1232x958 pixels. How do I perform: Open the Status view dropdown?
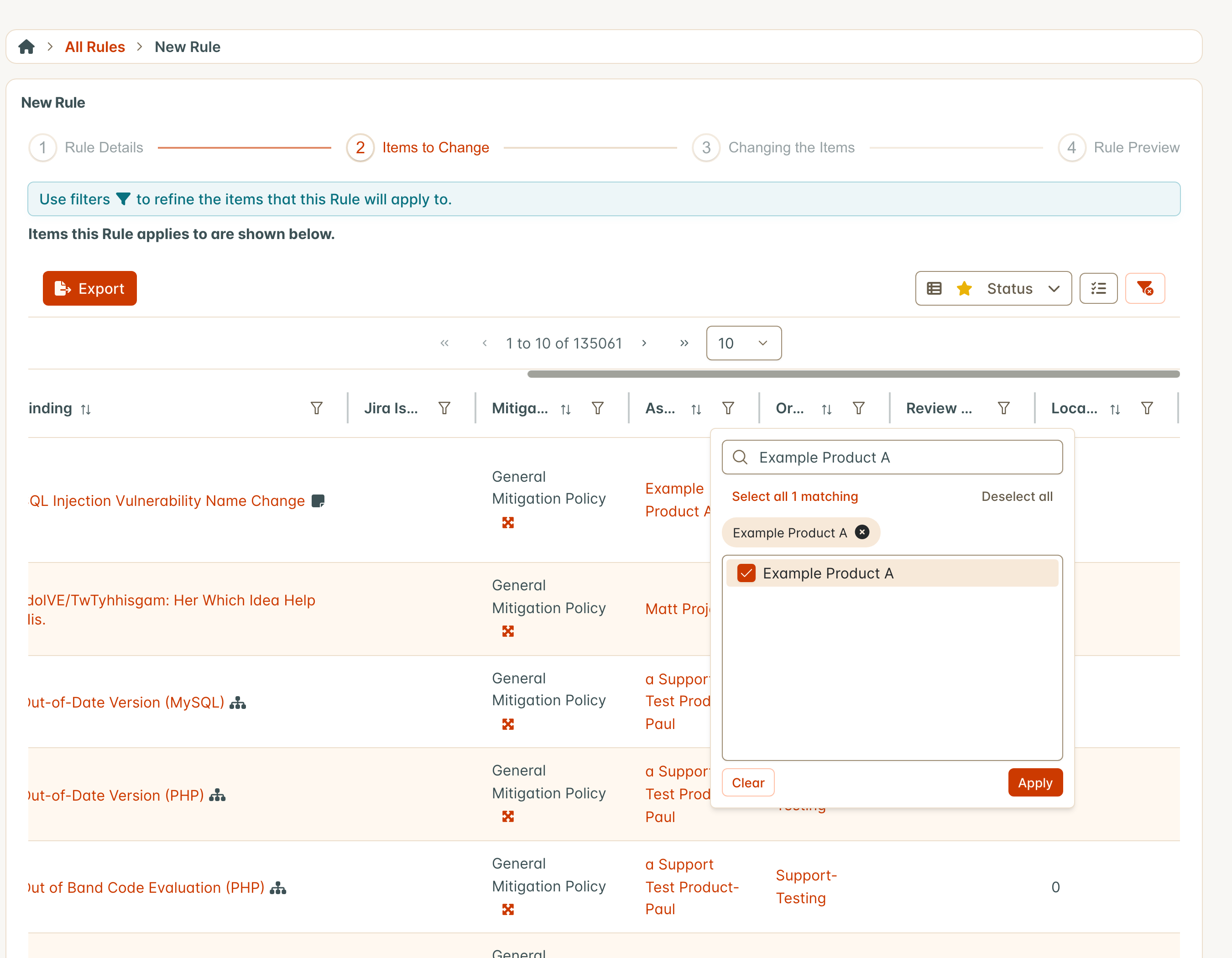click(993, 288)
